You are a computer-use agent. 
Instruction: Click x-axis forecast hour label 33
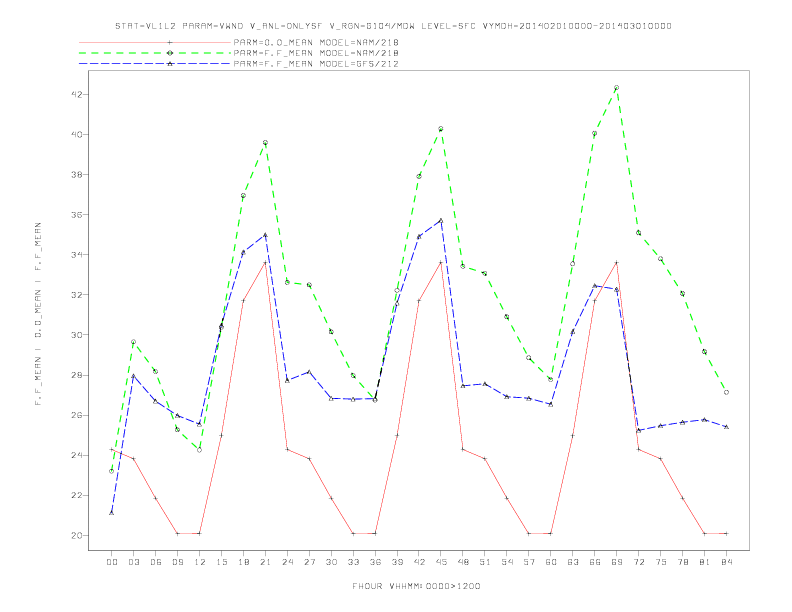click(353, 562)
